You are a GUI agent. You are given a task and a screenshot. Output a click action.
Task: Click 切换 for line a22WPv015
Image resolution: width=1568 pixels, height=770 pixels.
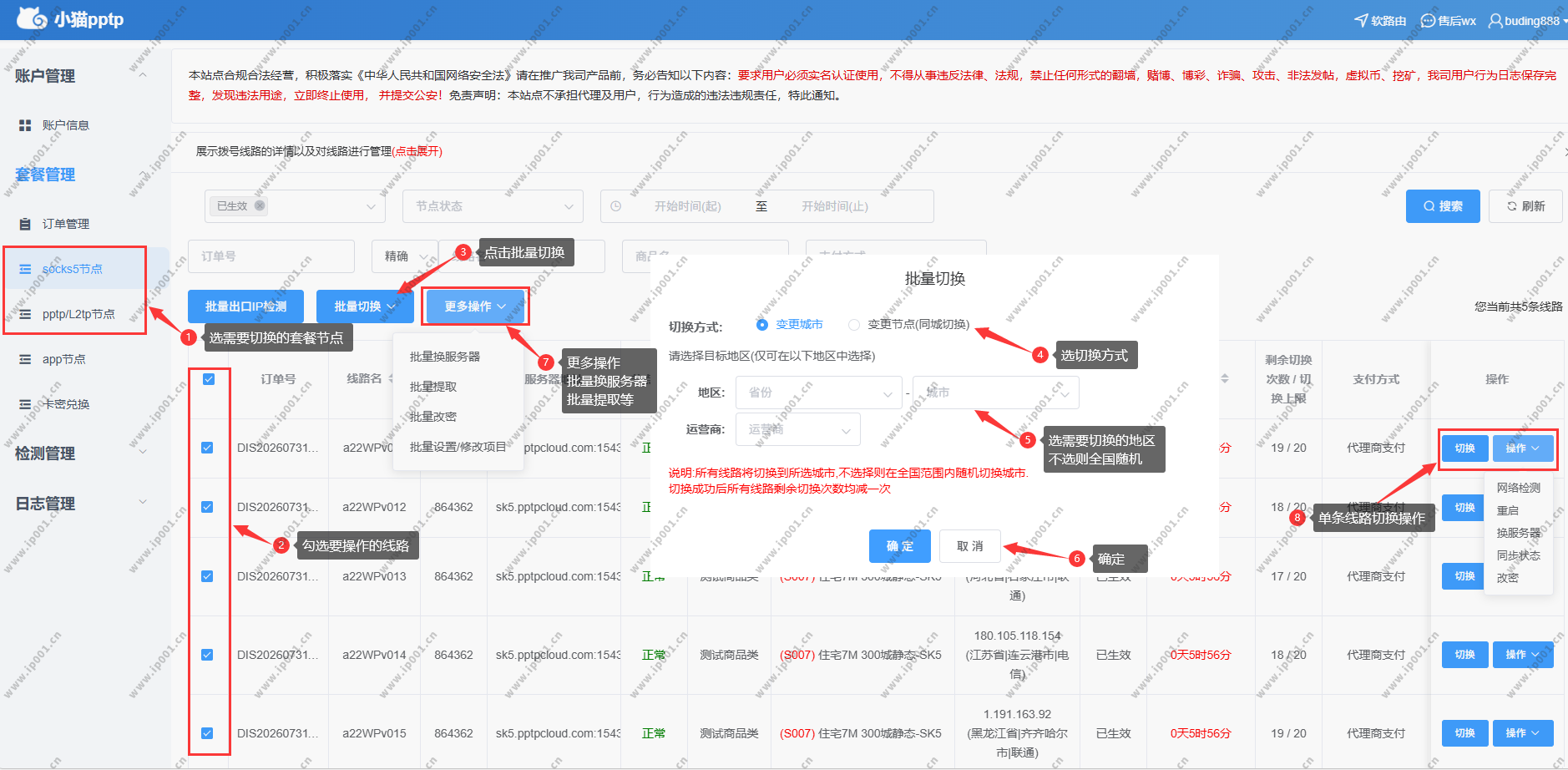pos(1464,733)
